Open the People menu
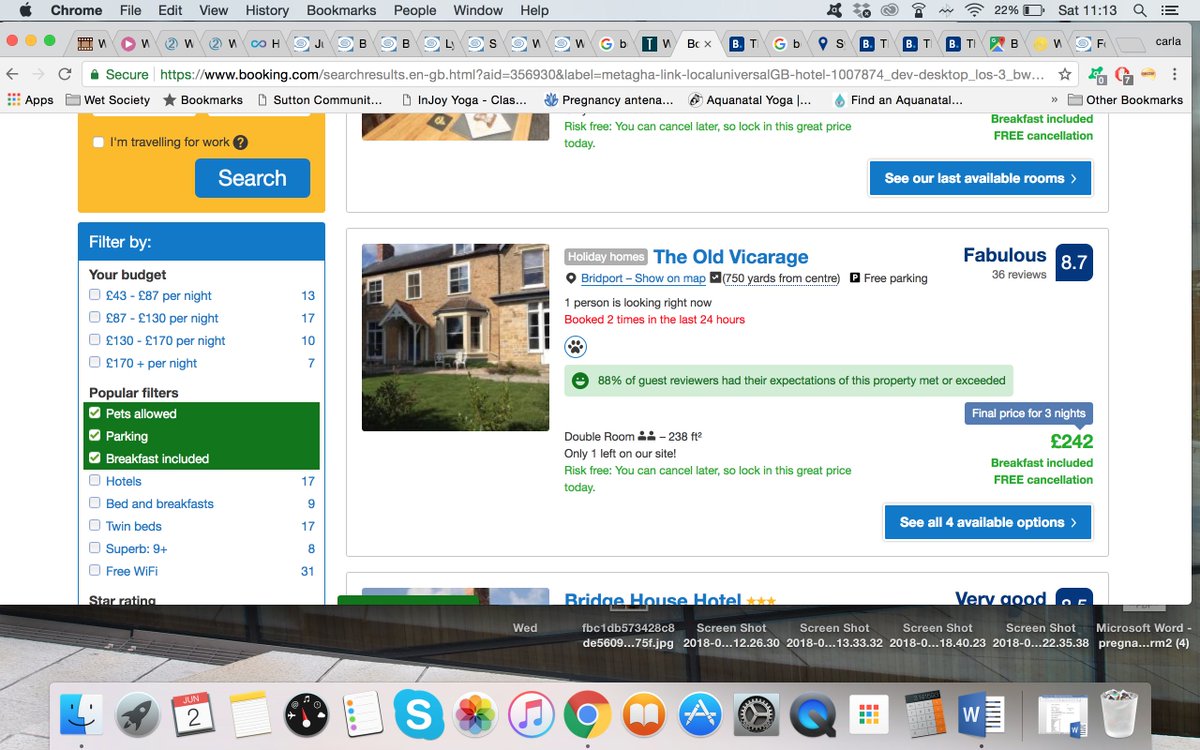Screen dimensions: 1200x750 coord(415,11)
